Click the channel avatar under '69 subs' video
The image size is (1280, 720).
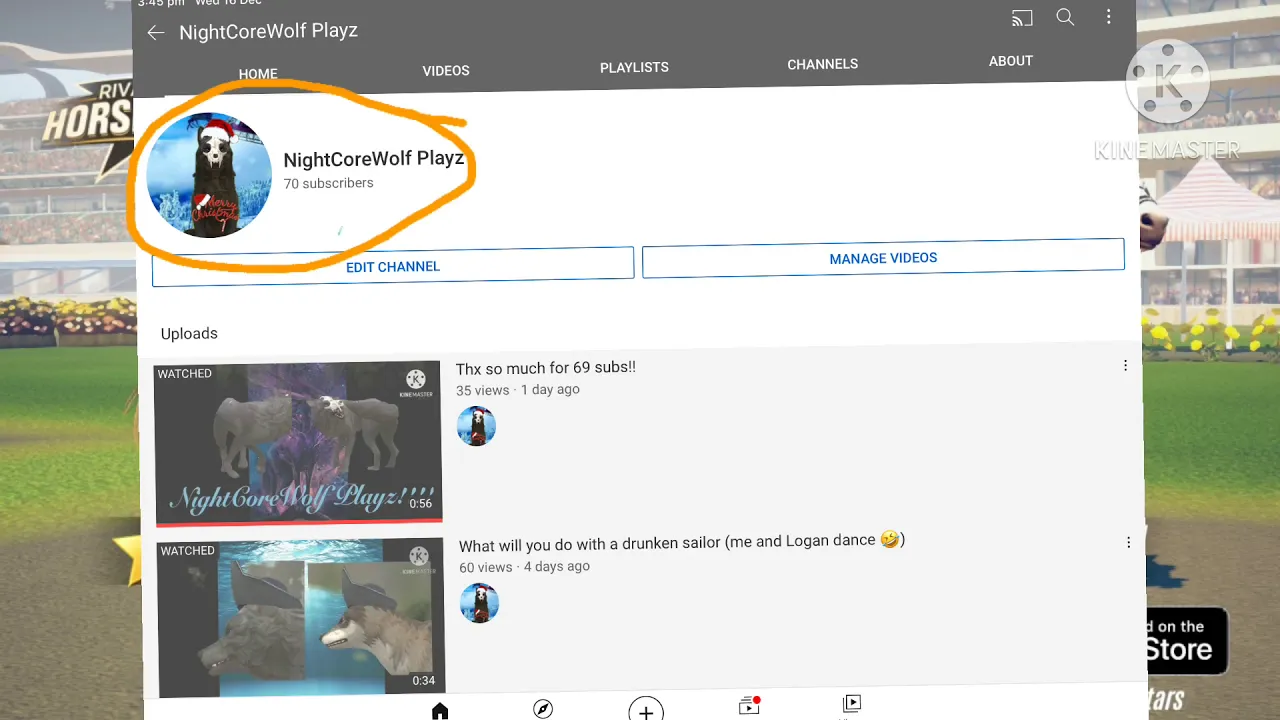[x=476, y=426]
